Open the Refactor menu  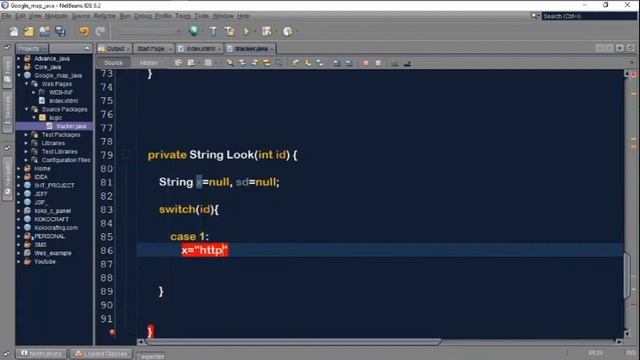pos(104,16)
